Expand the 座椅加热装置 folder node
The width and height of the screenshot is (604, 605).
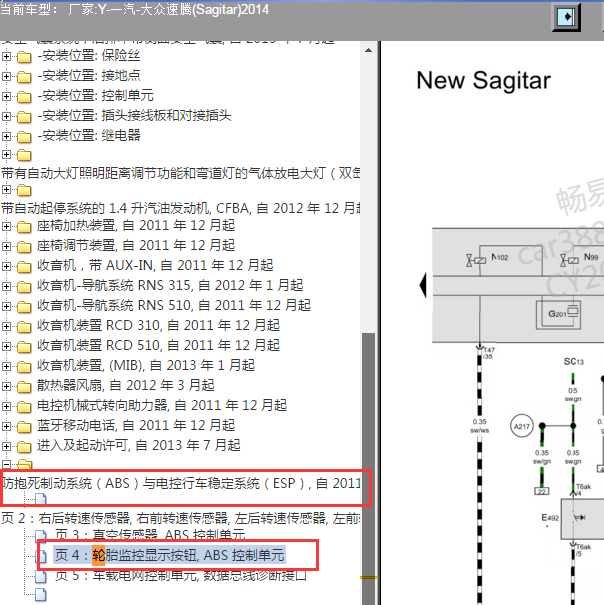click(x=6, y=226)
